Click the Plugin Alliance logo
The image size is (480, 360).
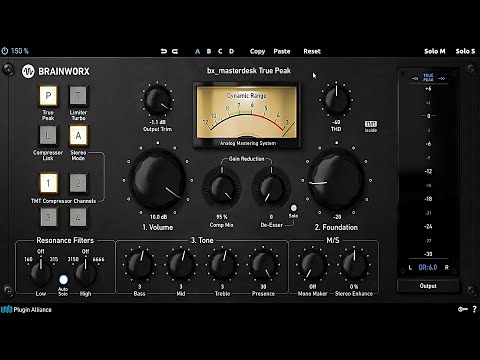pos(26,310)
